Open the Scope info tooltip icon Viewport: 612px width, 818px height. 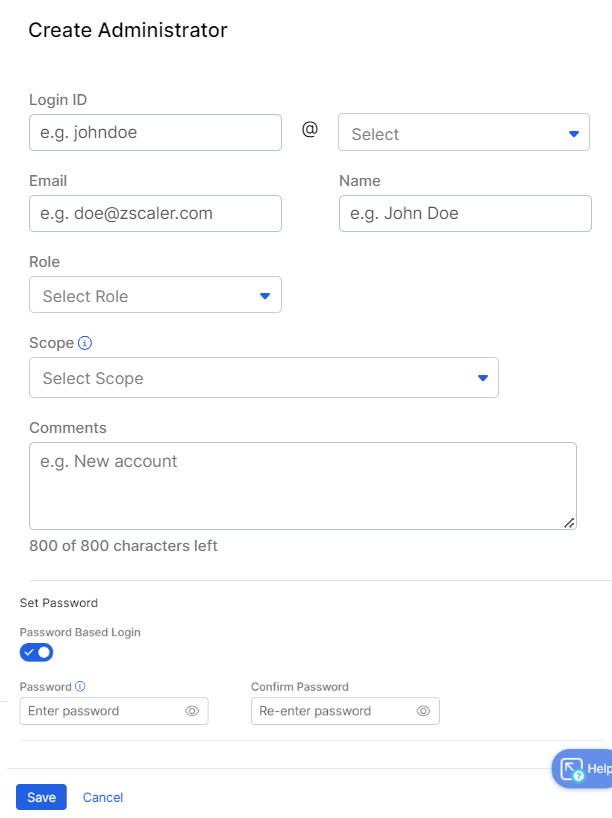pos(84,343)
